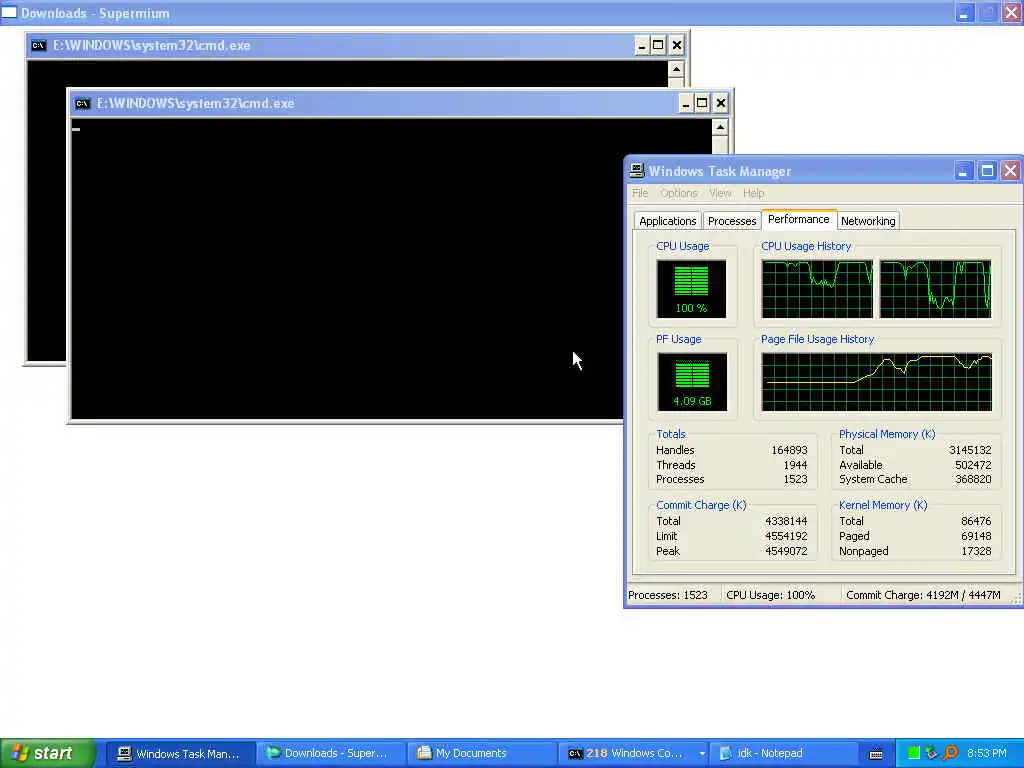
Task: Click Available memory value 502472
Action: pyautogui.click(x=973, y=465)
